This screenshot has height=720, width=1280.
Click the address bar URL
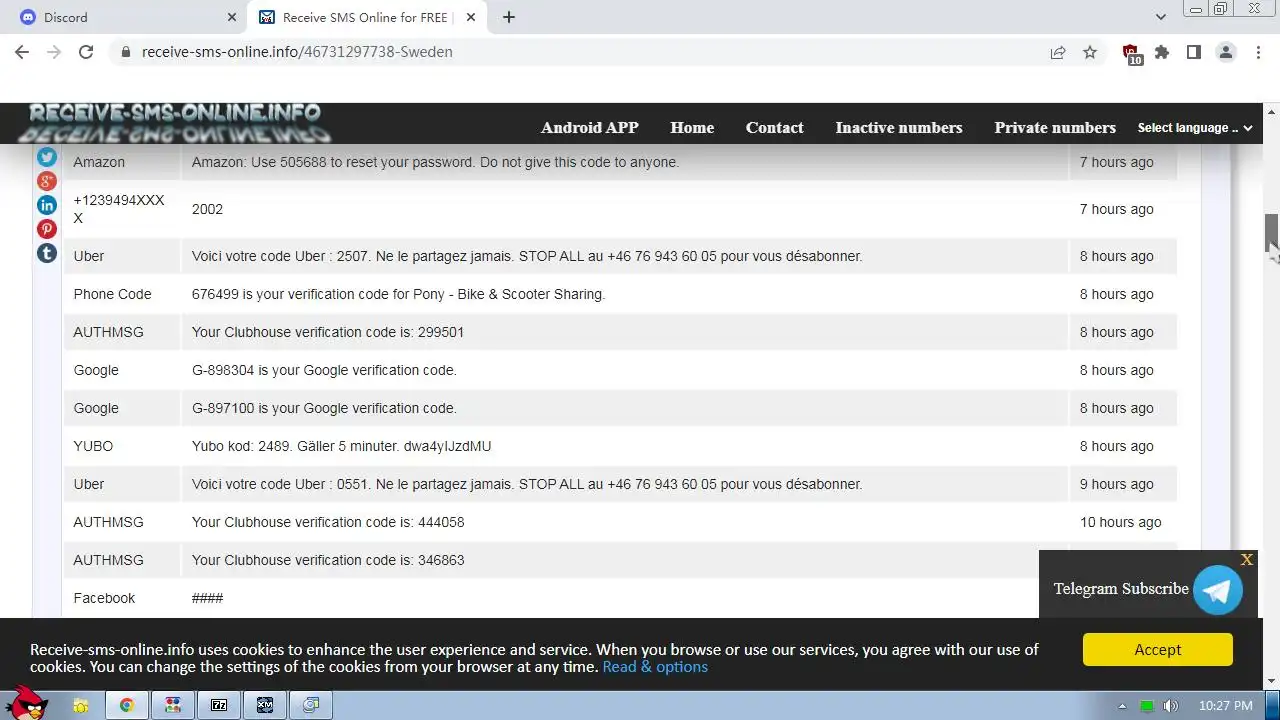click(297, 52)
